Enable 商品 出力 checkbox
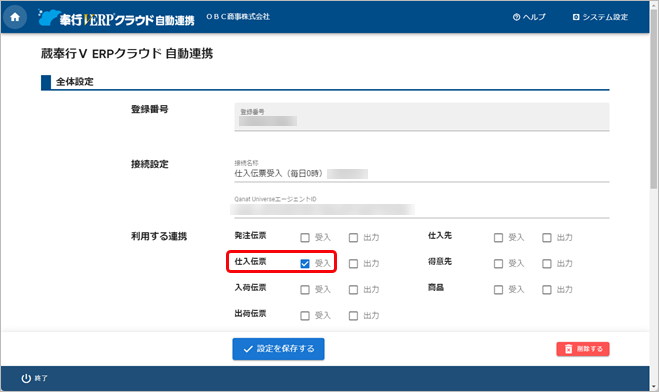This screenshot has height=392, width=659. pos(547,290)
